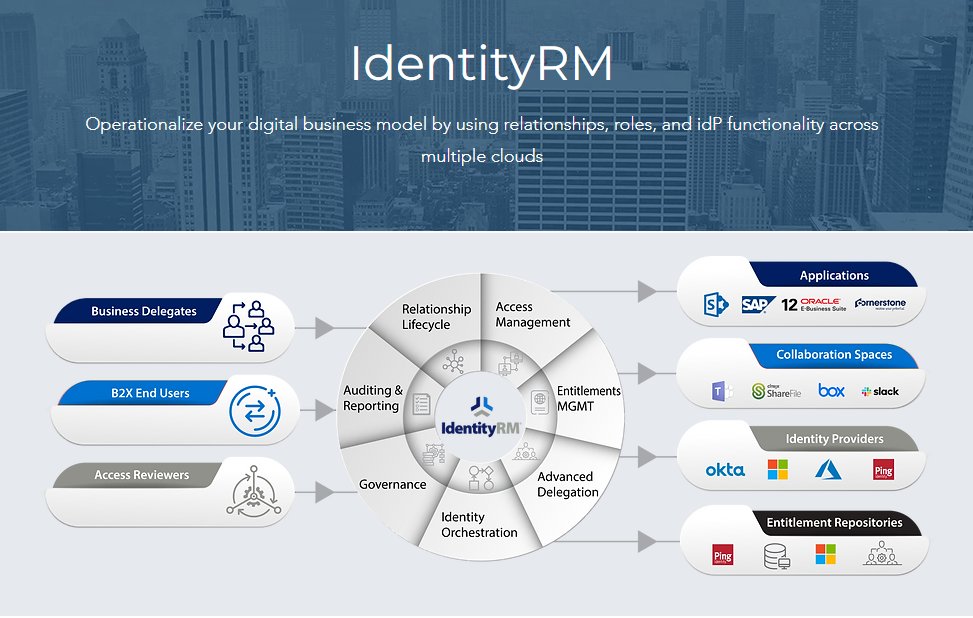Click the Ping logo under Entitlement Repositories
This screenshot has width=973, height=618.
(722, 555)
